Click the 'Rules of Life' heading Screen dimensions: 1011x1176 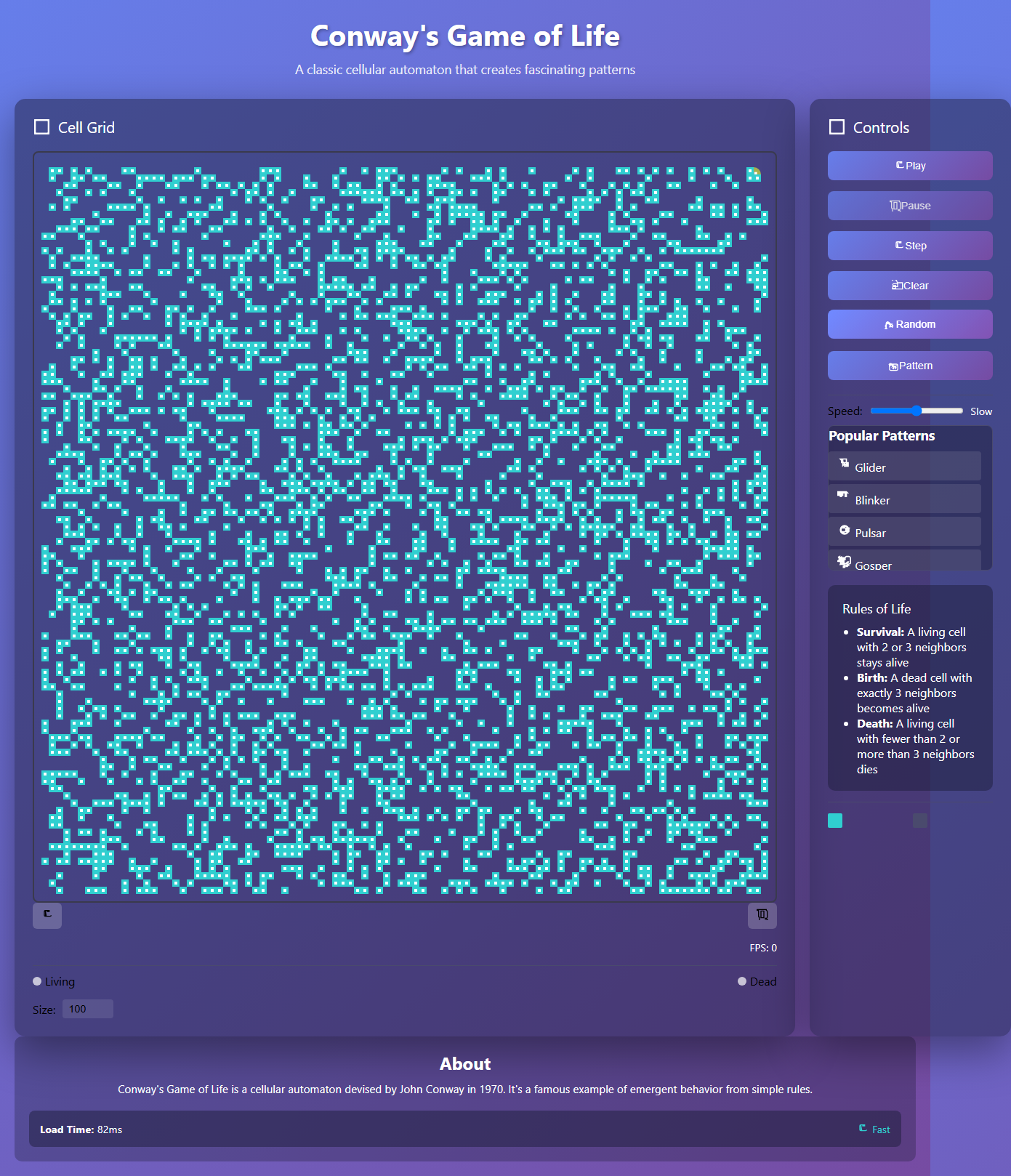[877, 609]
